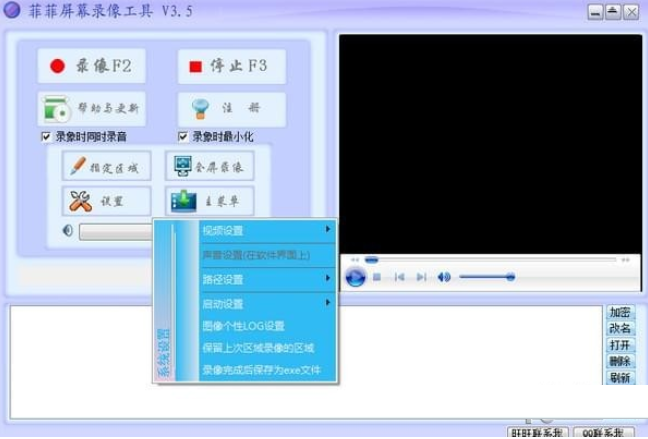Open 视频设置 in the context menu
Screen dimensions: 648x439
point(267,231)
